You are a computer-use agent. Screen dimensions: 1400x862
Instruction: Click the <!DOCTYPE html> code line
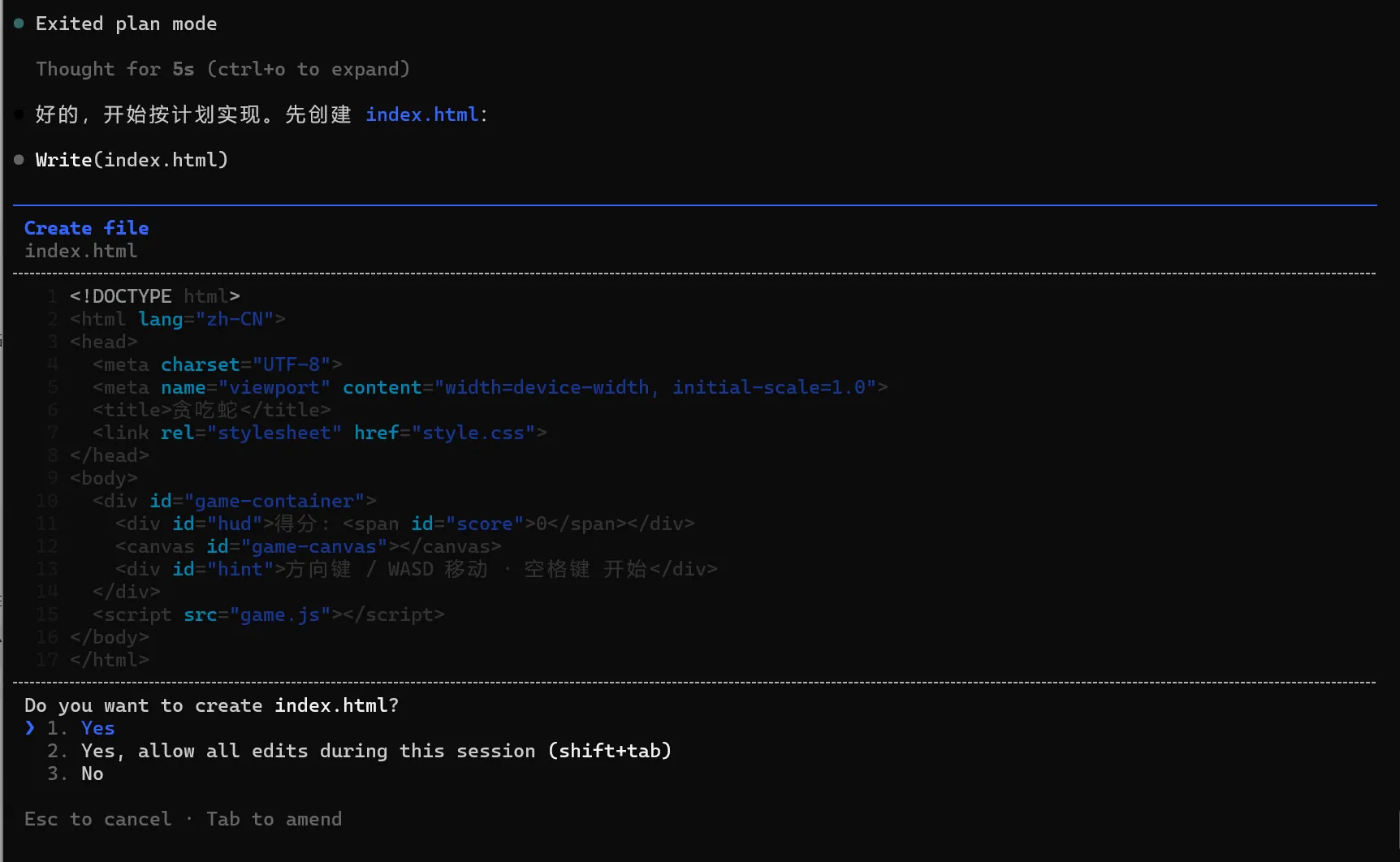[154, 296]
